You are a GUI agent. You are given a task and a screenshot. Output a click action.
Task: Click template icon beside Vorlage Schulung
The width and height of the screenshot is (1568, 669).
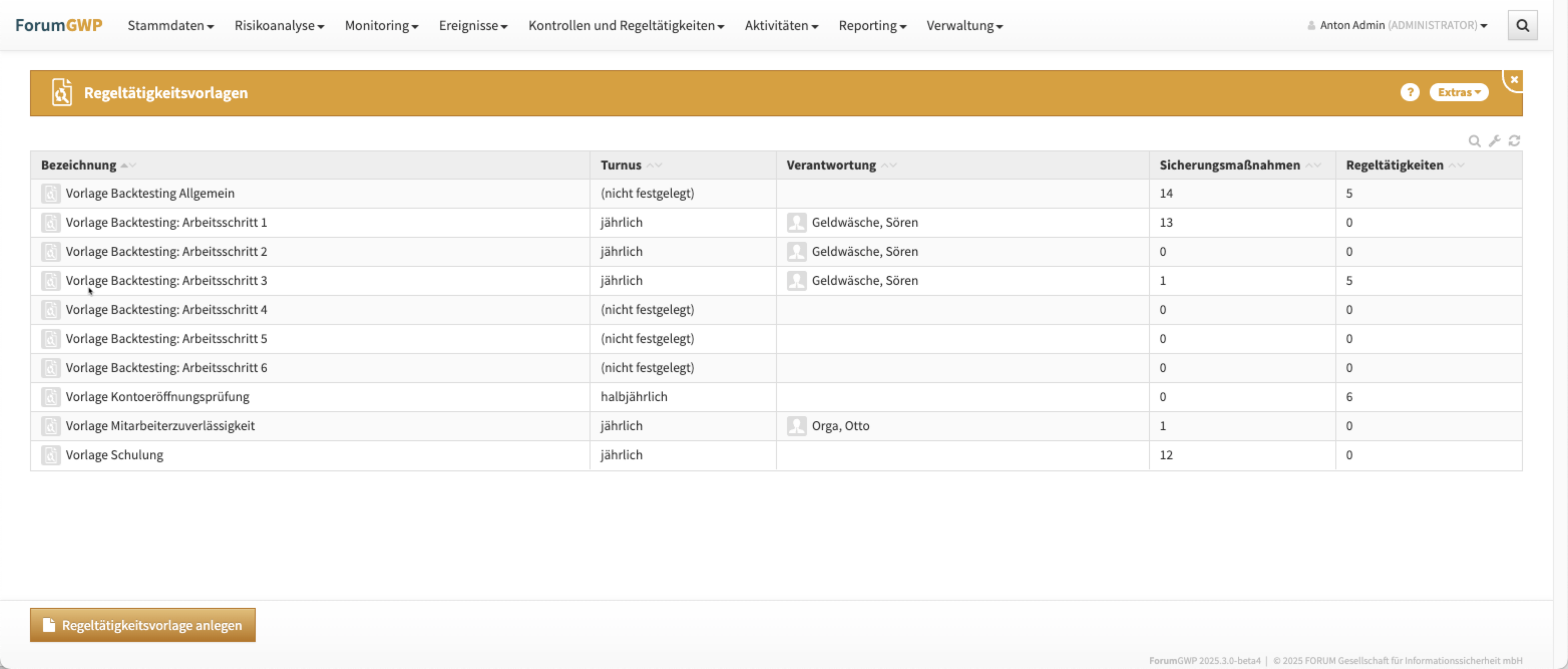tap(51, 455)
